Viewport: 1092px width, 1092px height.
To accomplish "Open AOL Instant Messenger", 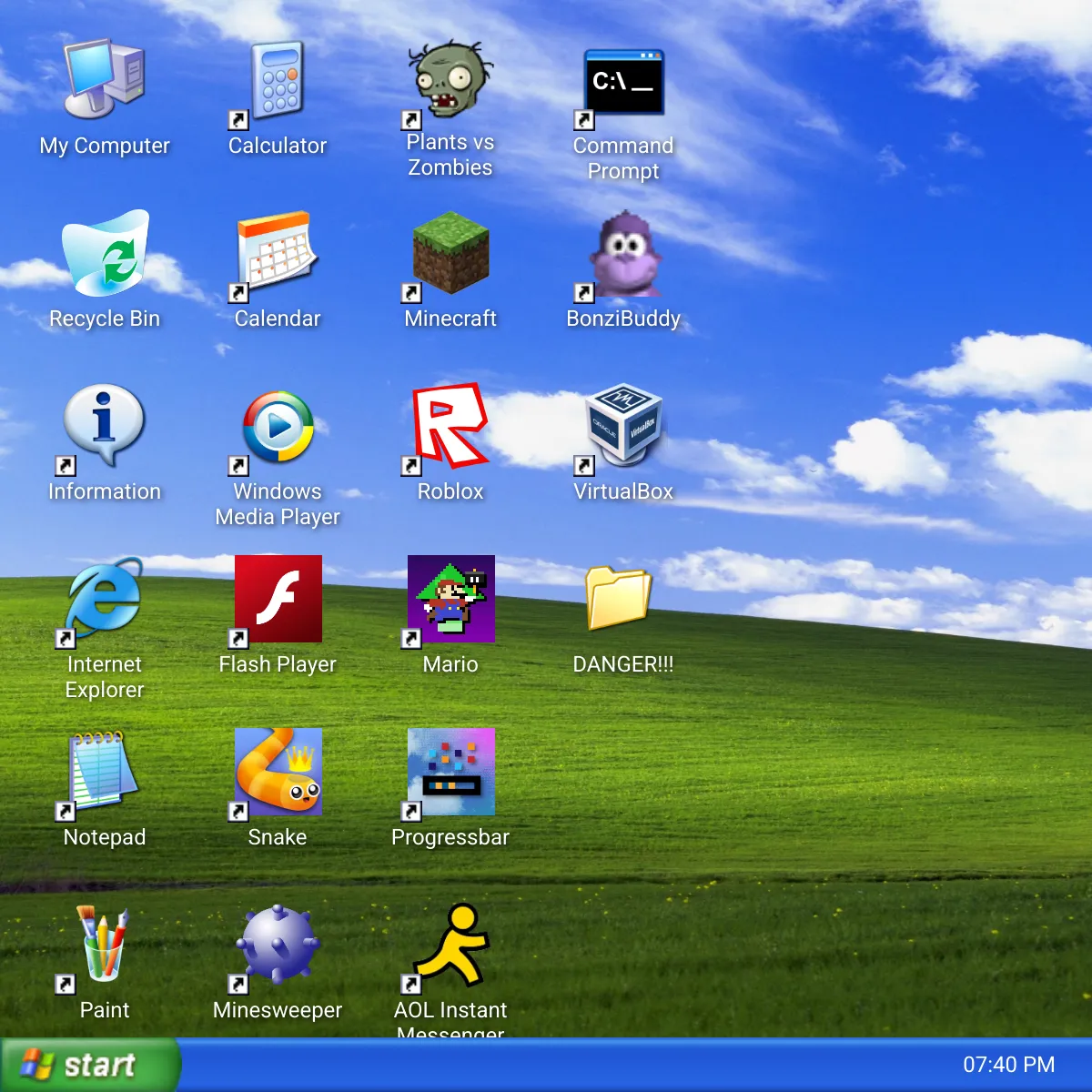I will pos(450,945).
